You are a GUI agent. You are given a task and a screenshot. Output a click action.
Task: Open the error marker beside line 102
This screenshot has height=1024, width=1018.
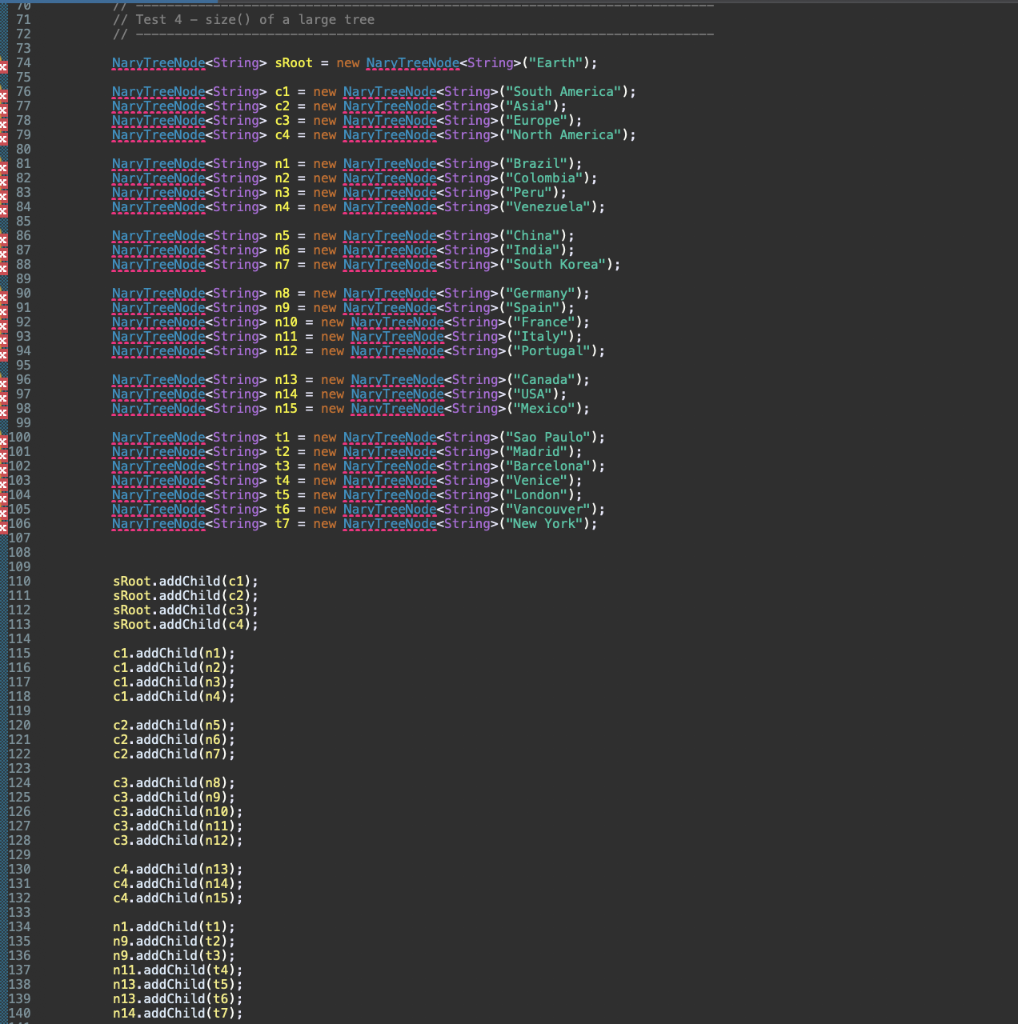(x=3, y=469)
